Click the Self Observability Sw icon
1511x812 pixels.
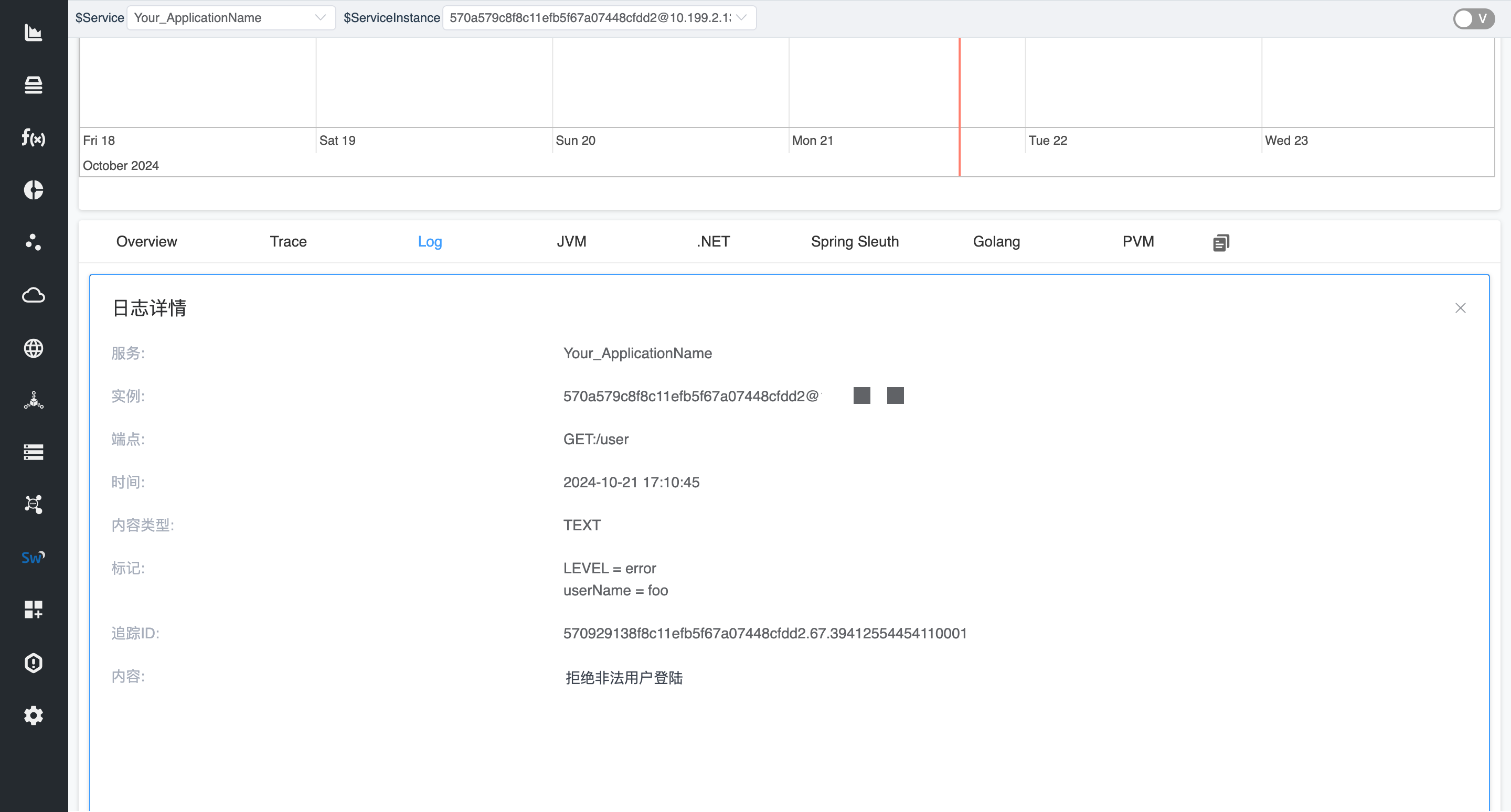[34, 558]
